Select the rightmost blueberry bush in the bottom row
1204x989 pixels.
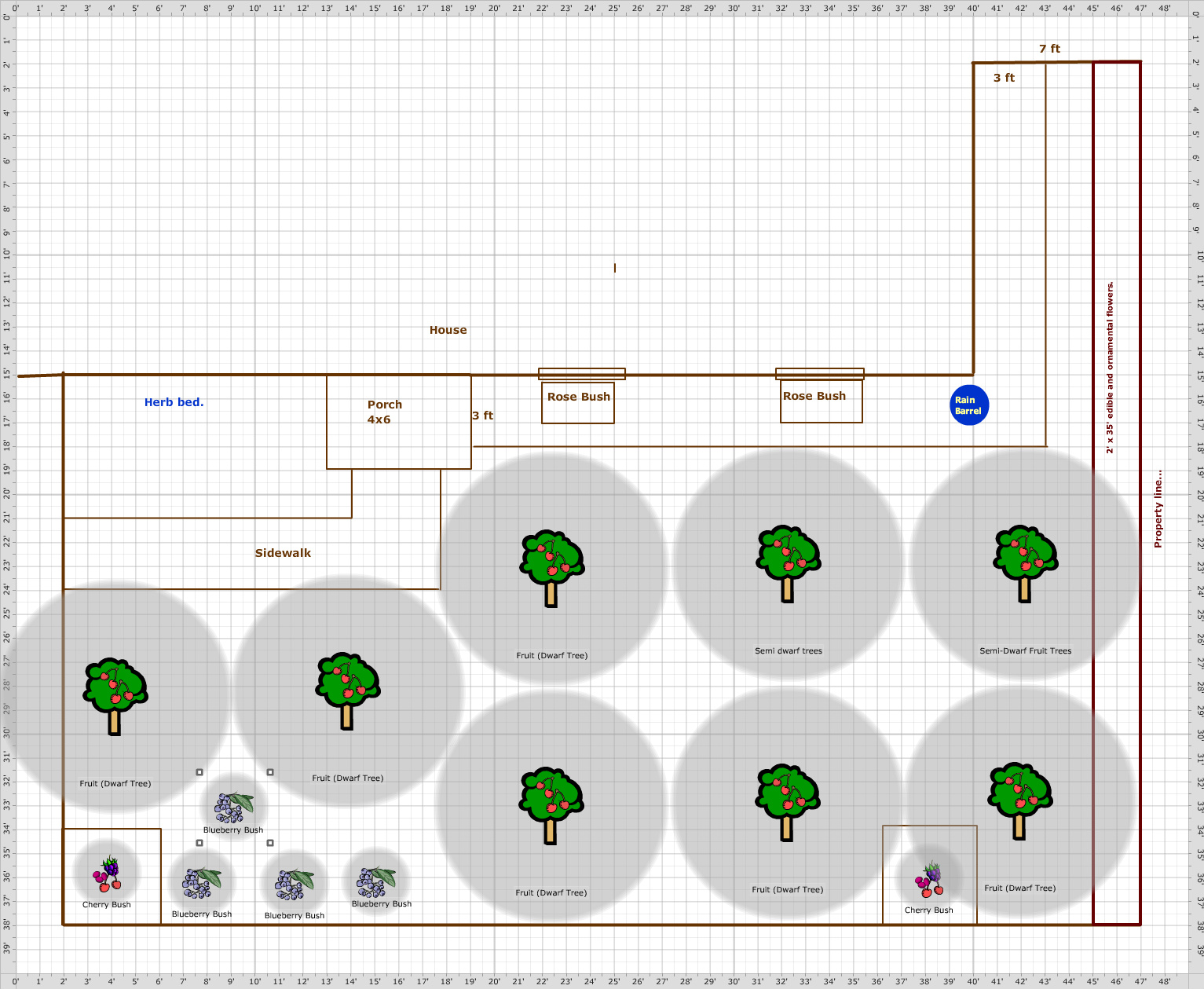pyautogui.click(x=376, y=881)
